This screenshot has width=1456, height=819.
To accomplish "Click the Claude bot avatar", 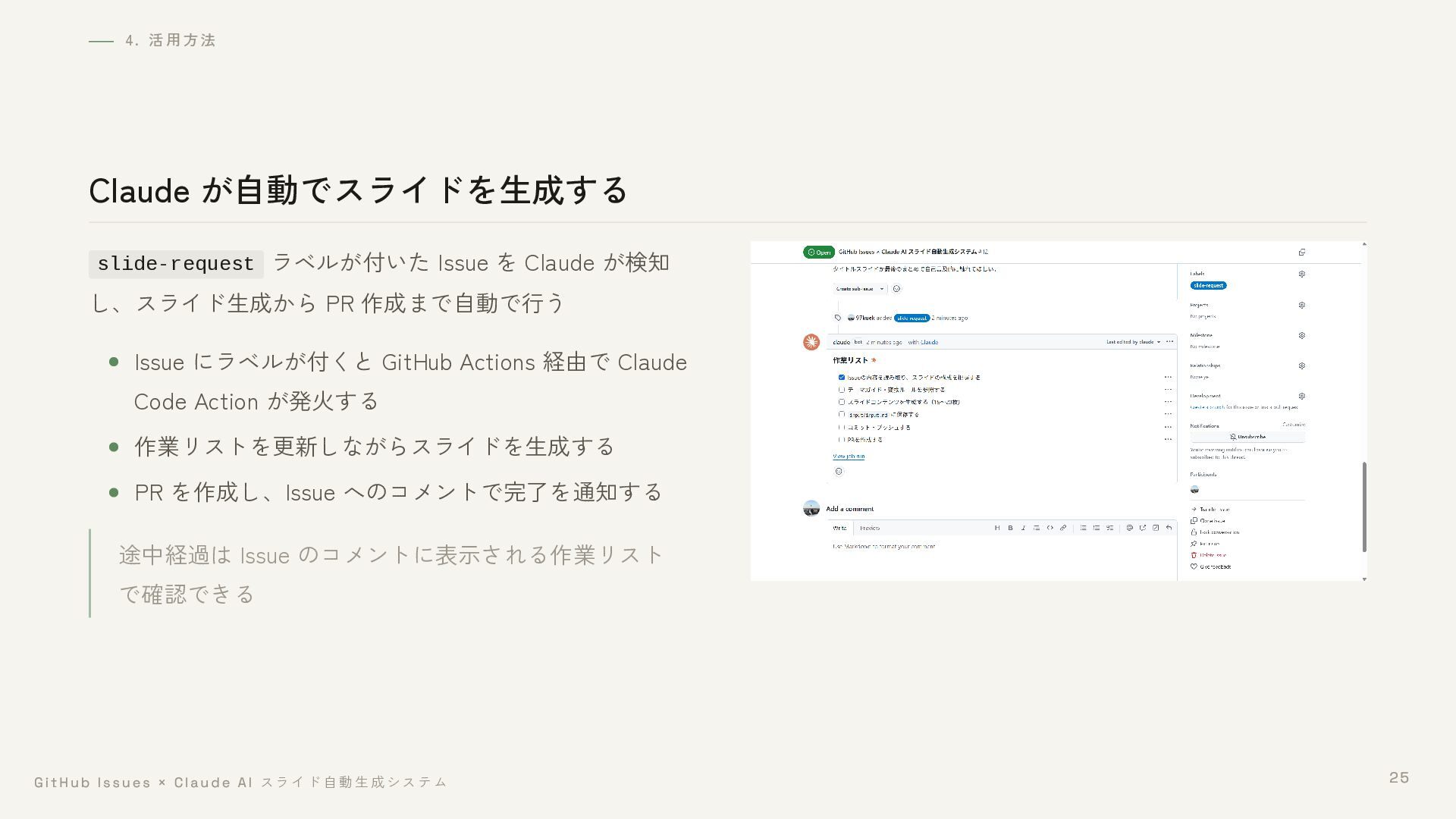I will (x=811, y=342).
